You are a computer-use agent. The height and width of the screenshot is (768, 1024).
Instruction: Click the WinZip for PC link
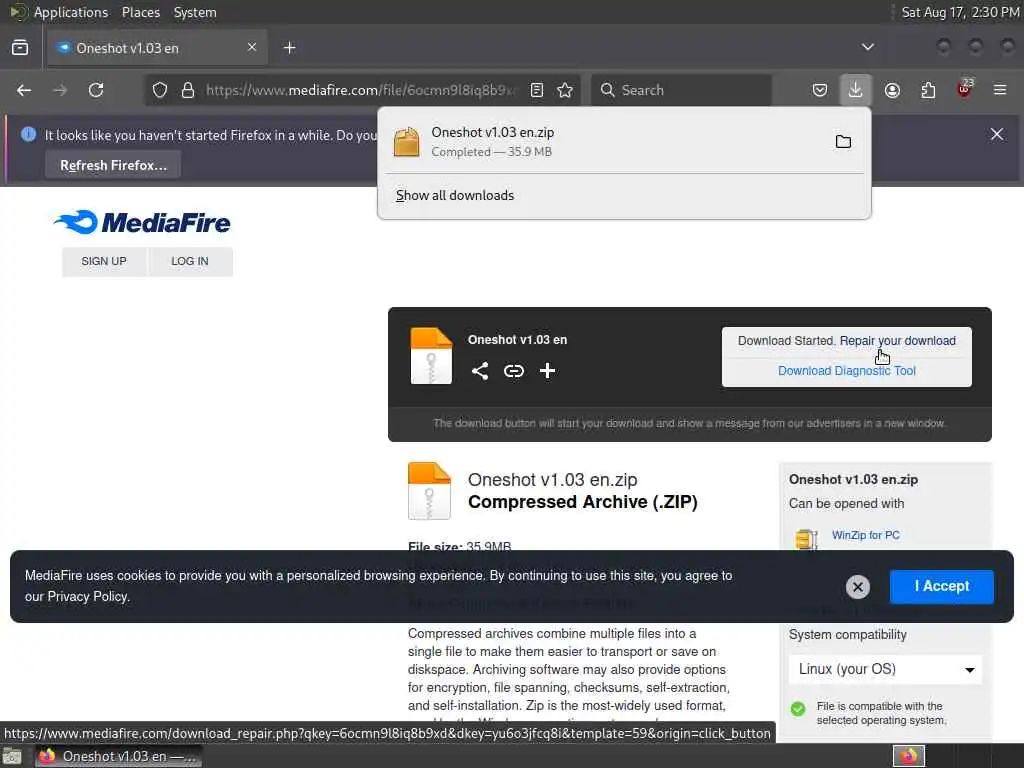tap(865, 535)
